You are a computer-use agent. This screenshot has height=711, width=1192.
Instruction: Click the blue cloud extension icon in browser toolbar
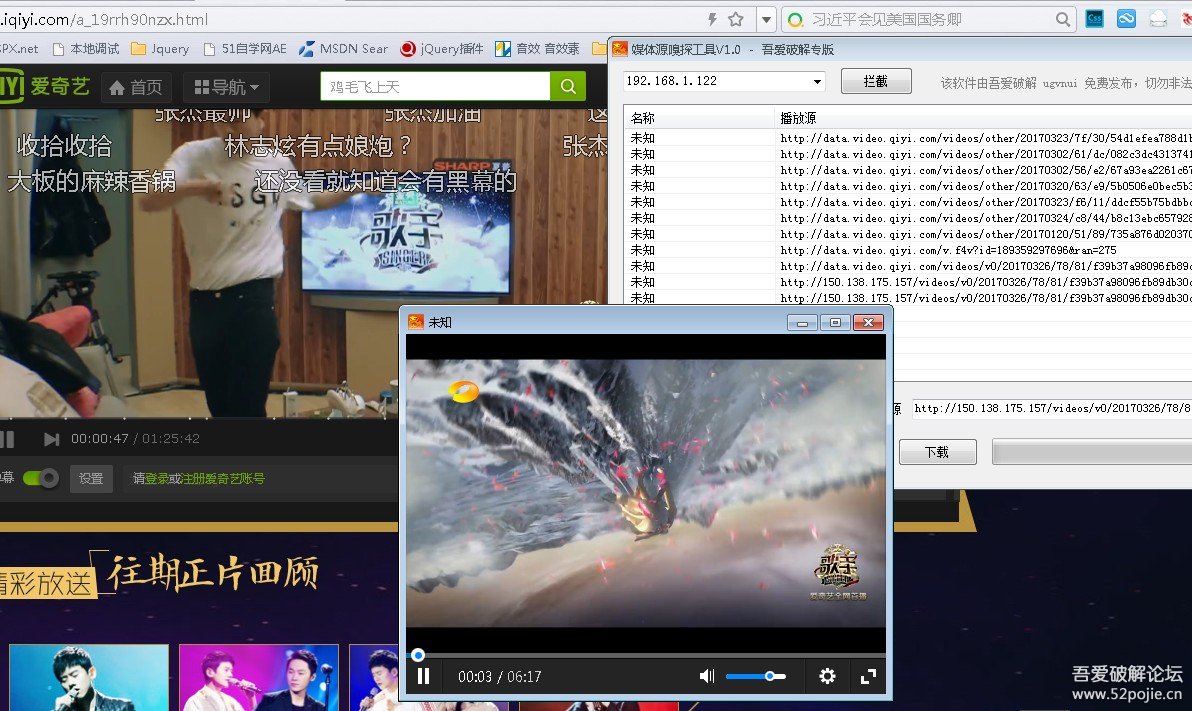tap(1127, 19)
